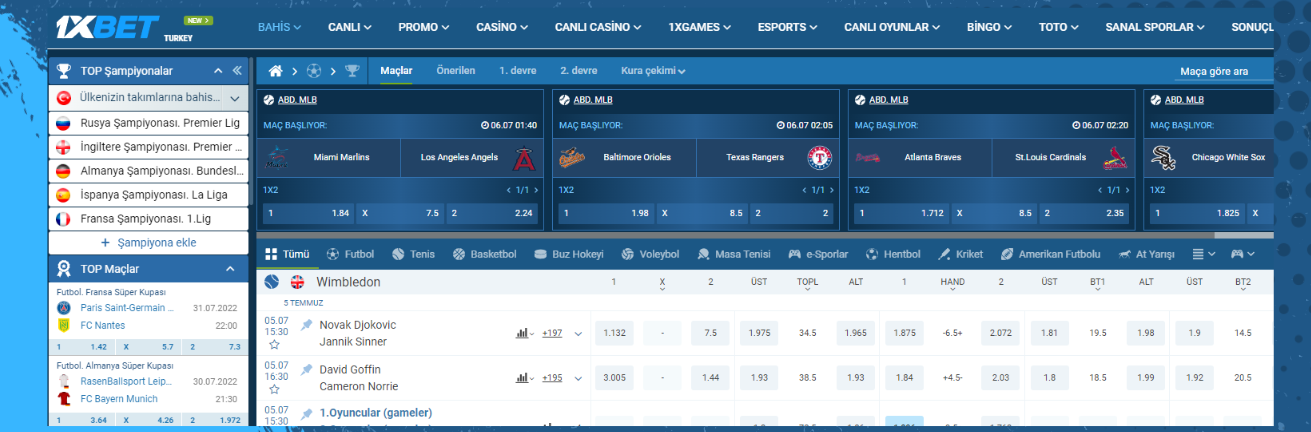Collapse the TOP Maçlar panel
The width and height of the screenshot is (1311, 432).
click(229, 269)
